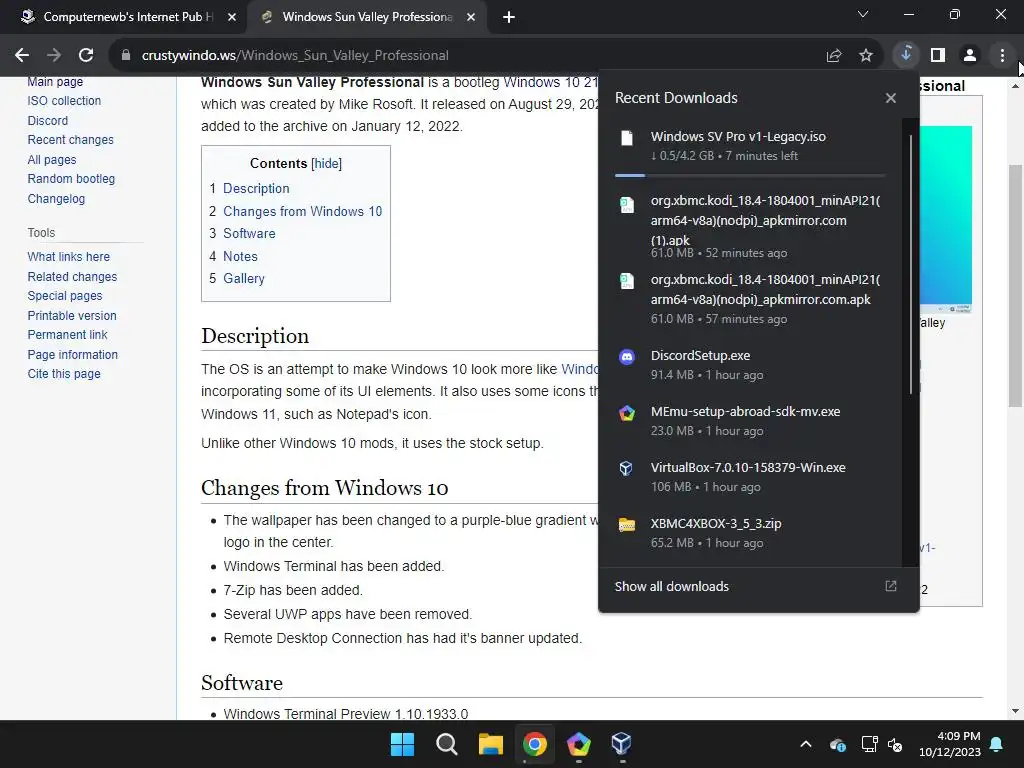Open VirtualBox from the taskbar
Image resolution: width=1024 pixels, height=768 pixels.
(x=622, y=744)
